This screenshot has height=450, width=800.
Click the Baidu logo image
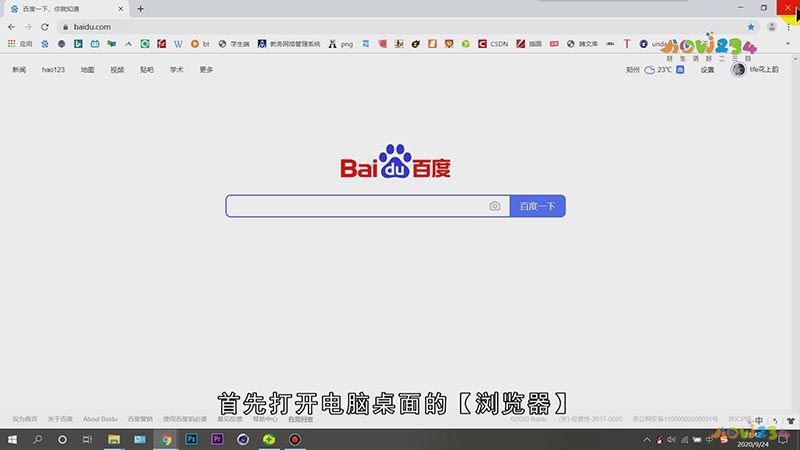click(395, 161)
